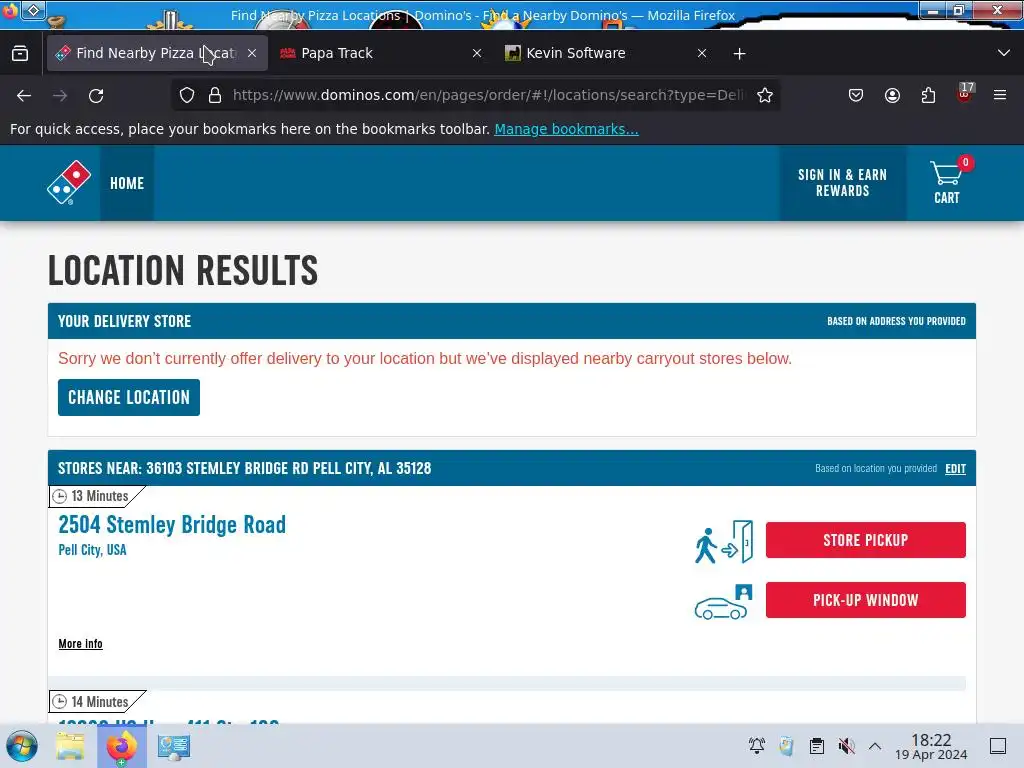Click the Firefox address bar URL

pos(487,95)
